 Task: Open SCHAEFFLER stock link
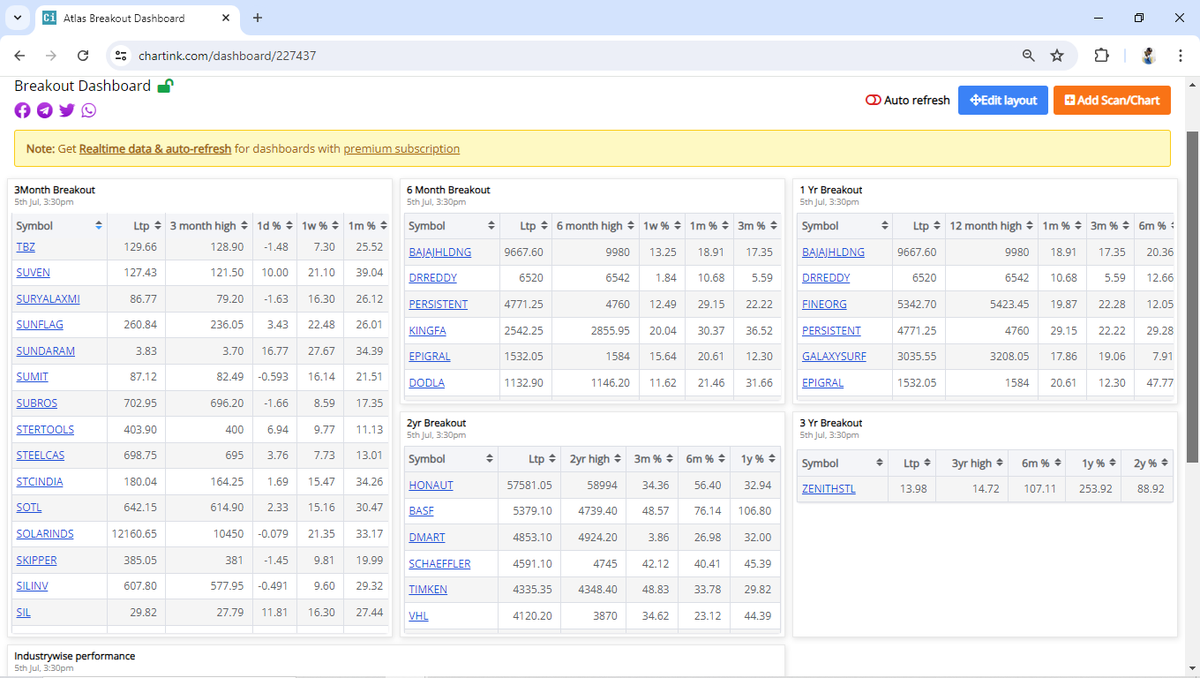(440, 563)
